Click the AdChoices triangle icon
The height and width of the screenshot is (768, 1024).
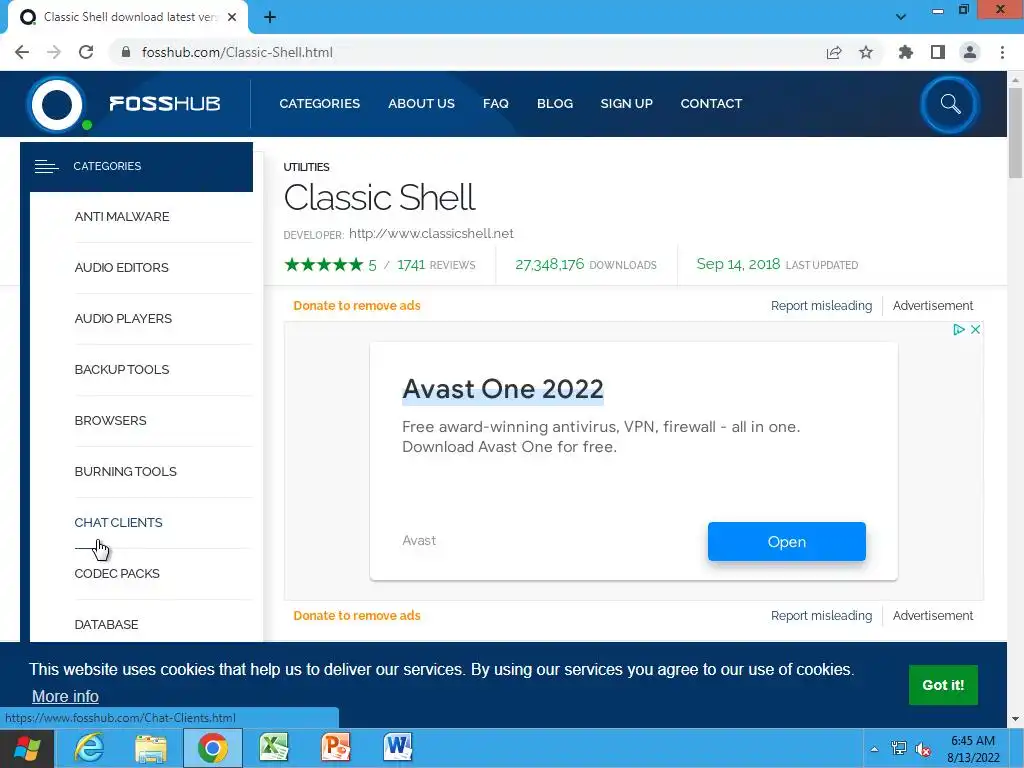tap(958, 330)
